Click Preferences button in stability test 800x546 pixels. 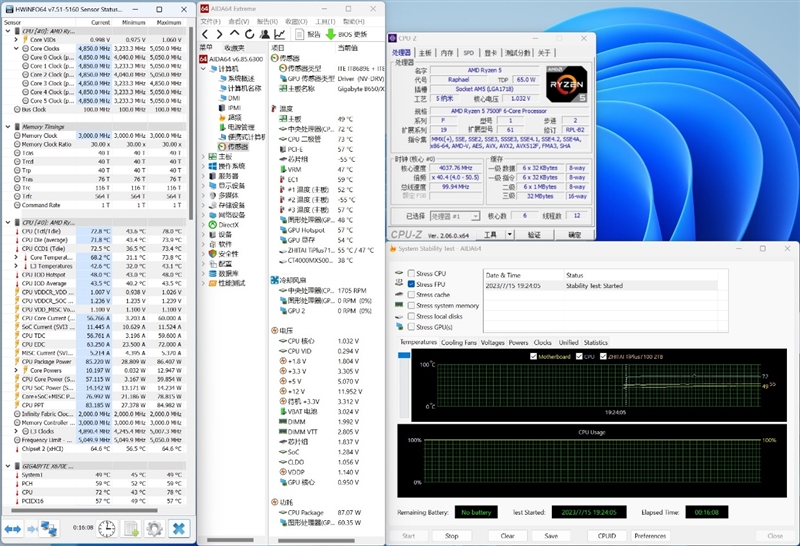650,536
